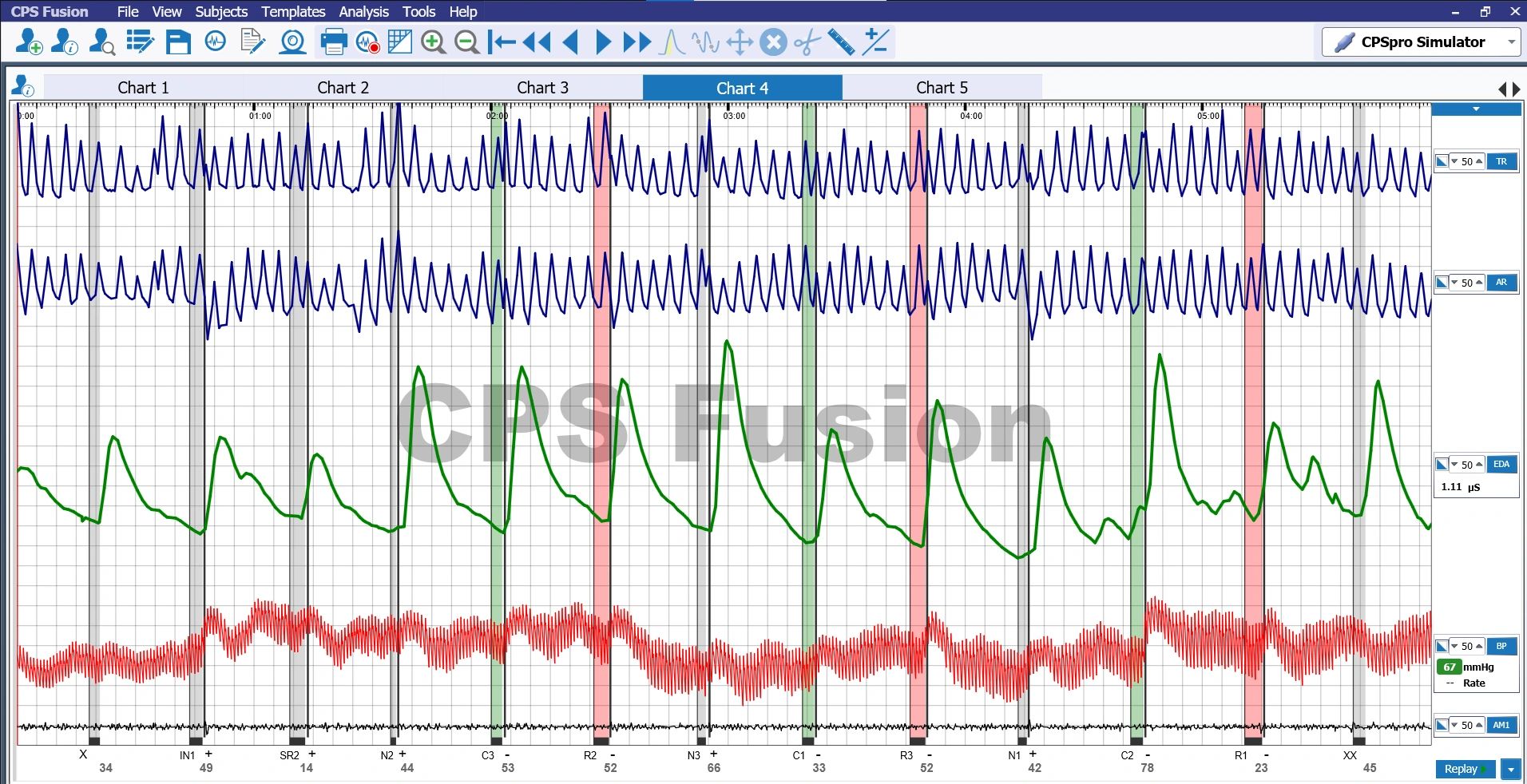Click the BP channel label button
This screenshot has height=784, width=1527.
point(1501,646)
